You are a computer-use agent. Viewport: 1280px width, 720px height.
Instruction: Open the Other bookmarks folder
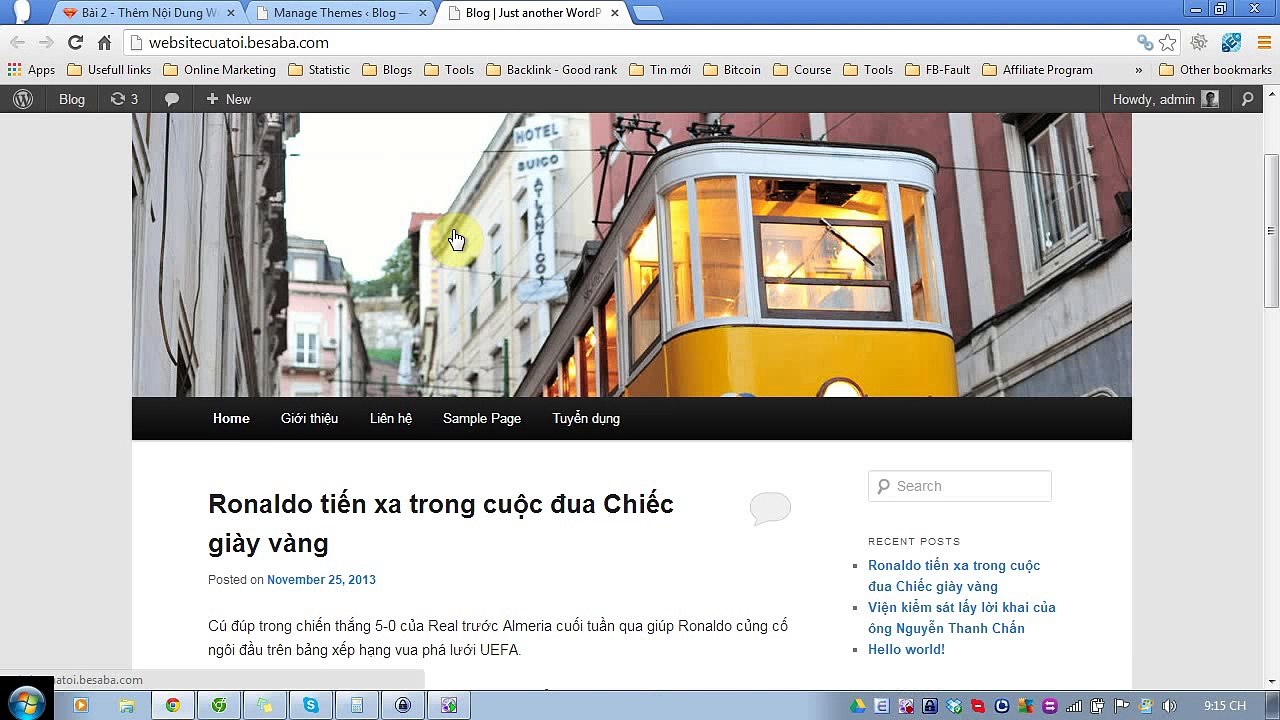click(x=1215, y=70)
